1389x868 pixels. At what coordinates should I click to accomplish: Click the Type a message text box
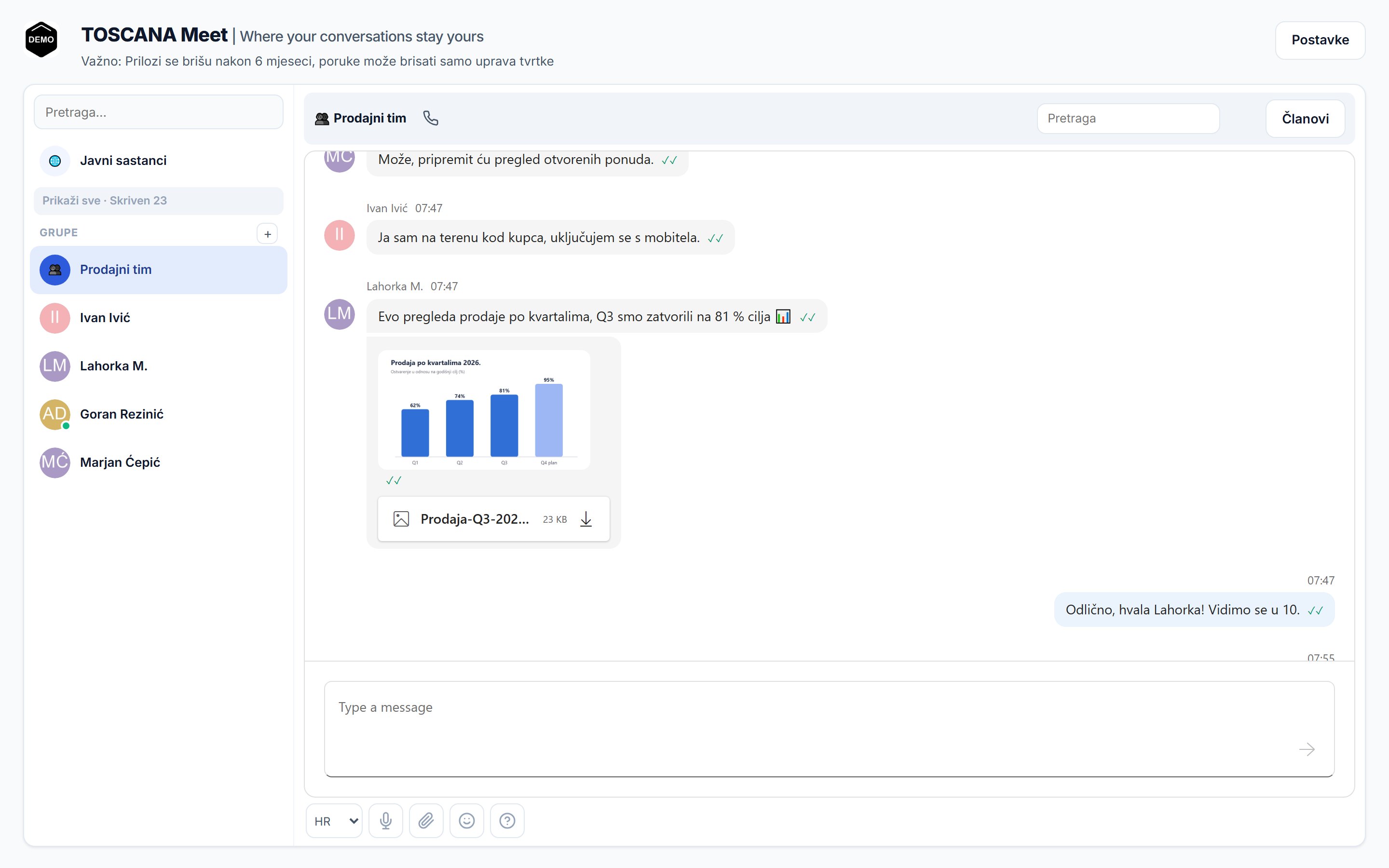coord(829,729)
